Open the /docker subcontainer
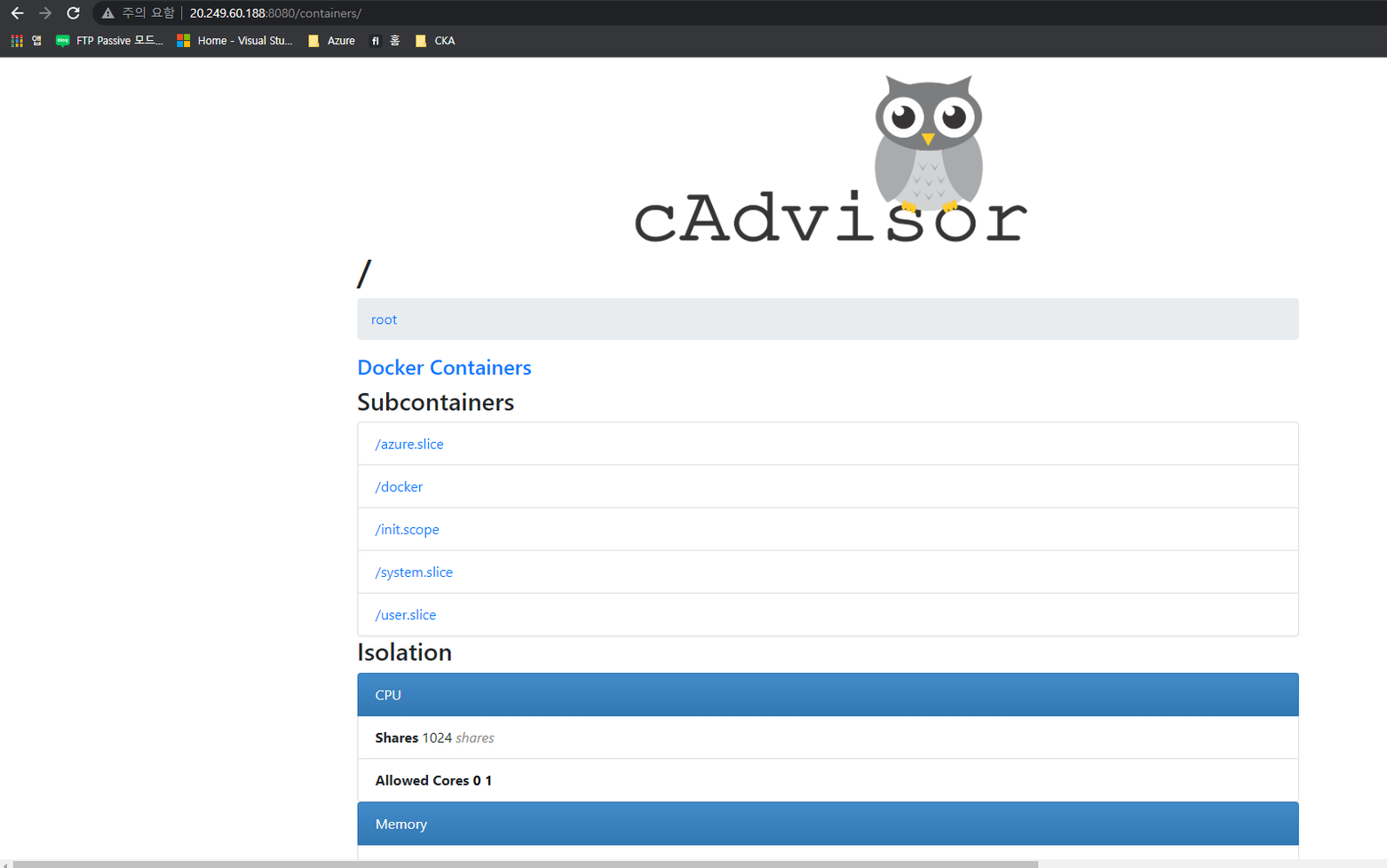 399,486
